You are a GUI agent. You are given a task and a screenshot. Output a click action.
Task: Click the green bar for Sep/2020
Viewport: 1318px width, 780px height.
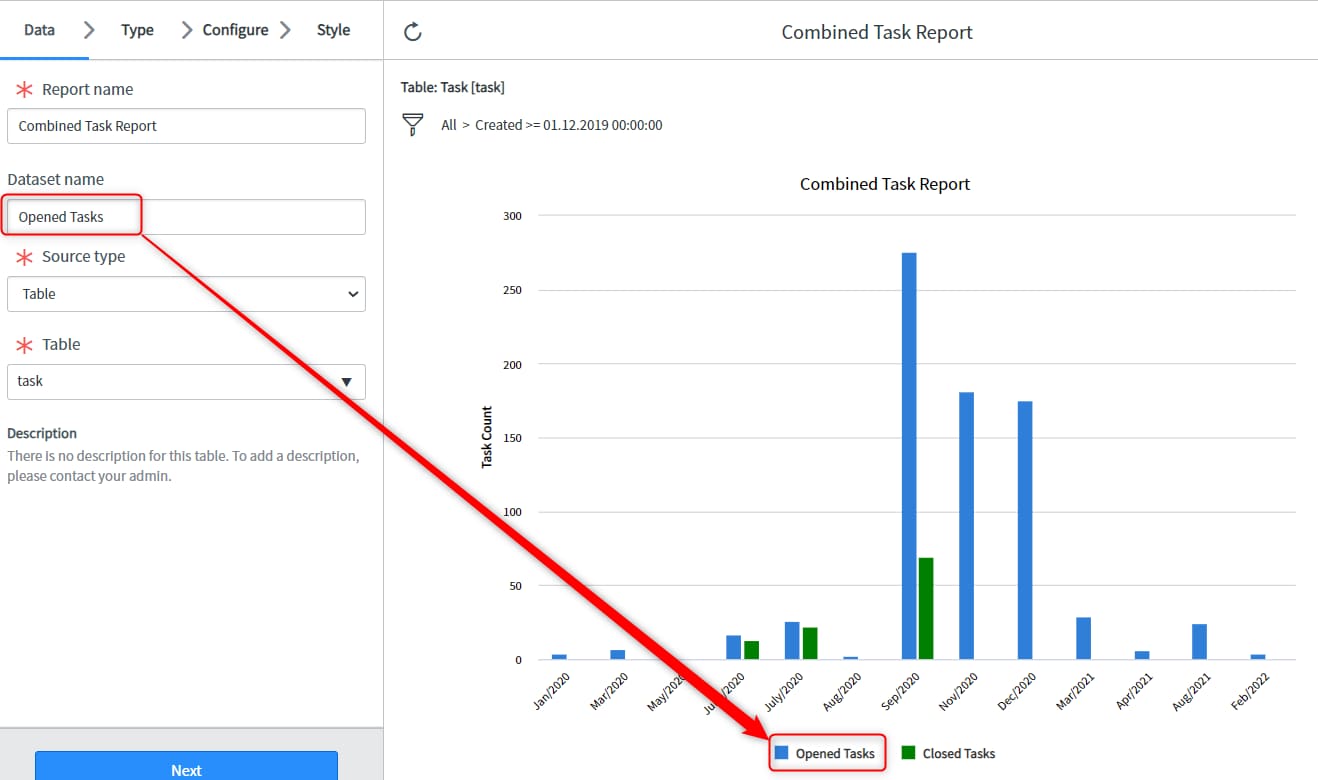(926, 608)
